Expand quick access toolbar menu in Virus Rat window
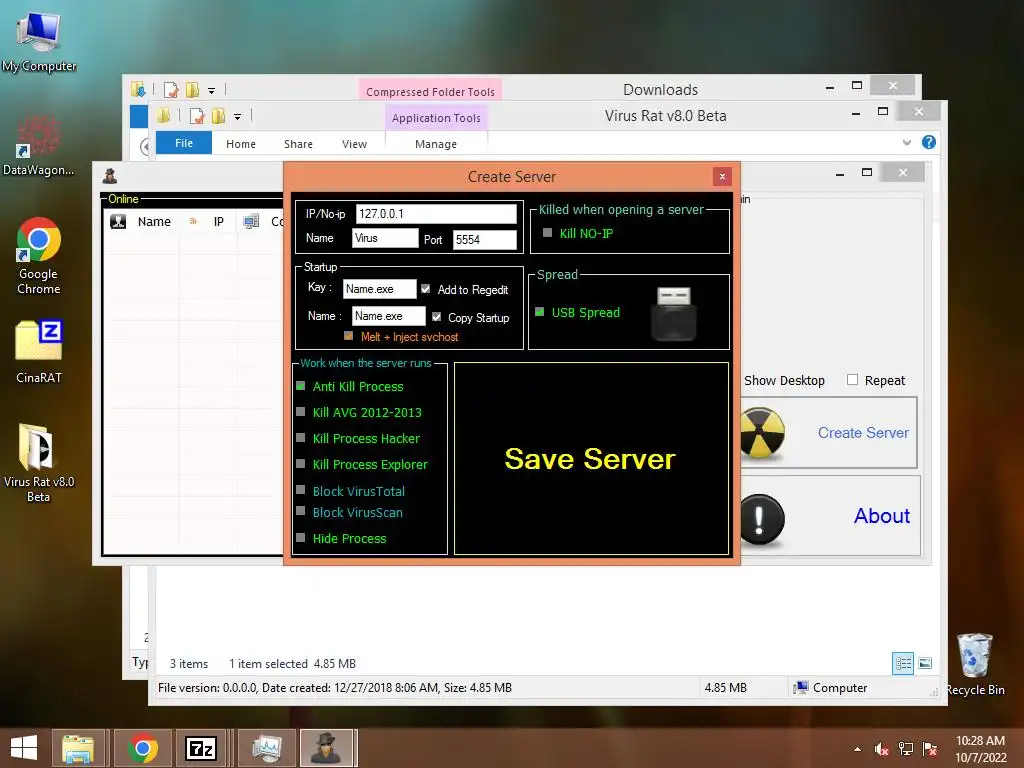1024x768 pixels. click(x=238, y=117)
